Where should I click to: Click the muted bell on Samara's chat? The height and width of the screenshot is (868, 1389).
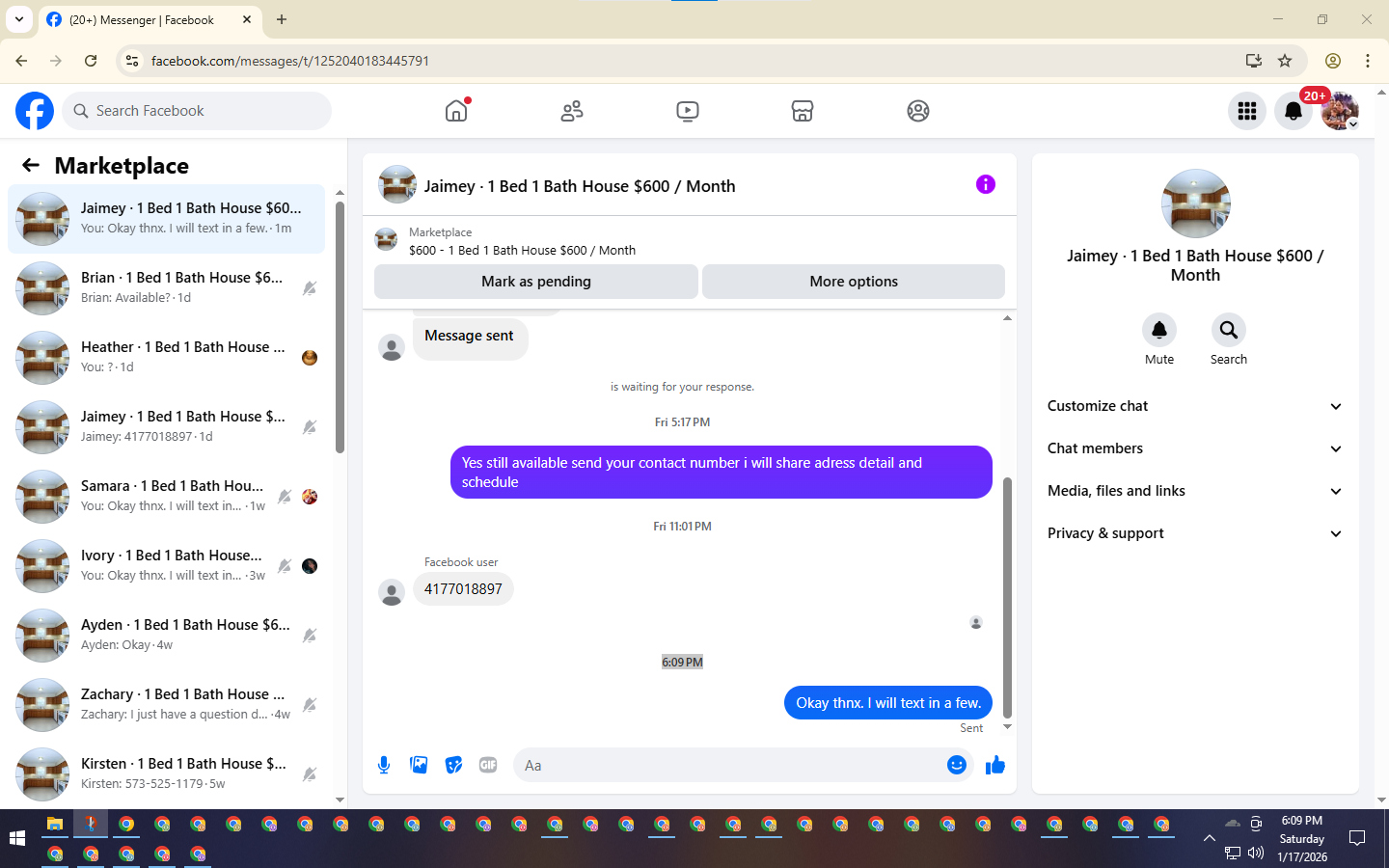(x=285, y=497)
